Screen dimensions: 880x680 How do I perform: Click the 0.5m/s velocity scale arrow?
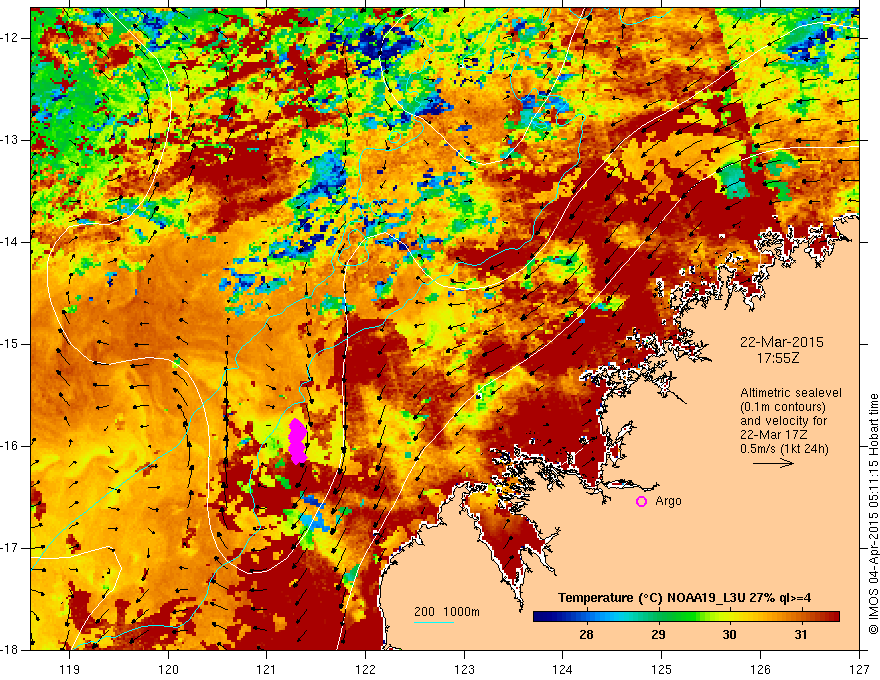coord(773,463)
